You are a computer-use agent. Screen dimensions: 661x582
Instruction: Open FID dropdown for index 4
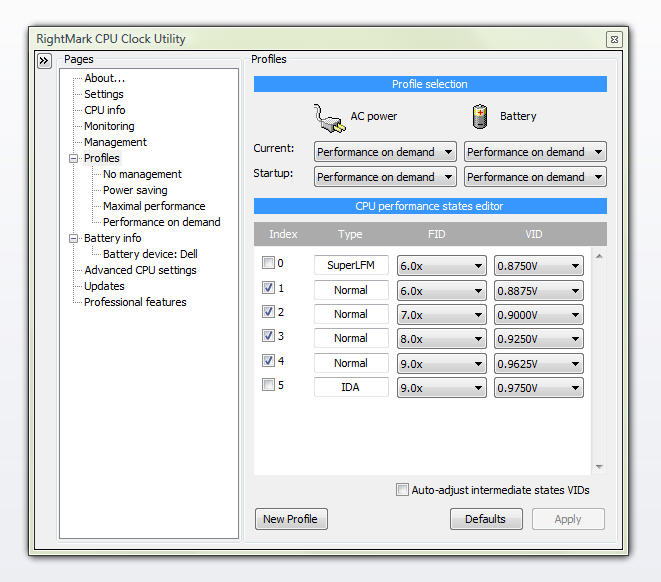tap(441, 364)
